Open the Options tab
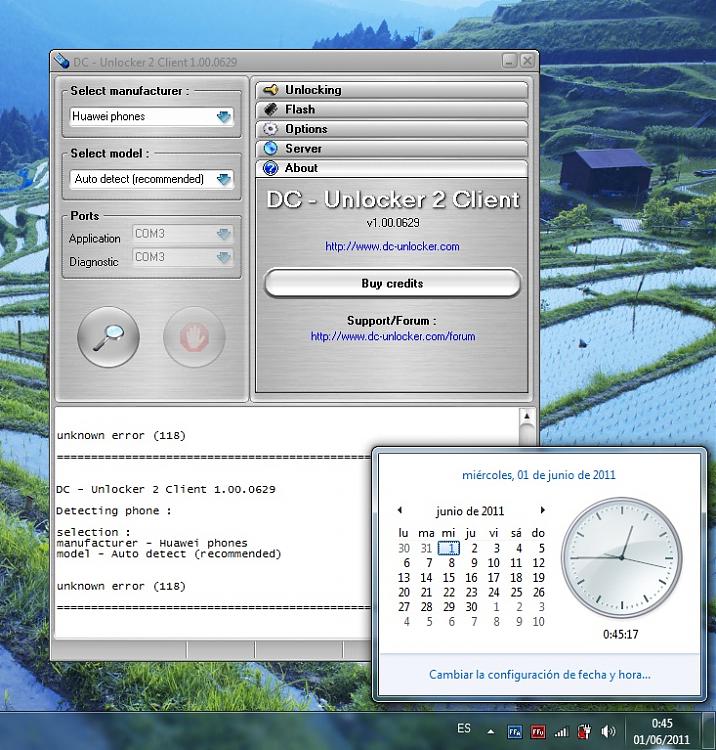The image size is (716, 750). (x=392, y=129)
